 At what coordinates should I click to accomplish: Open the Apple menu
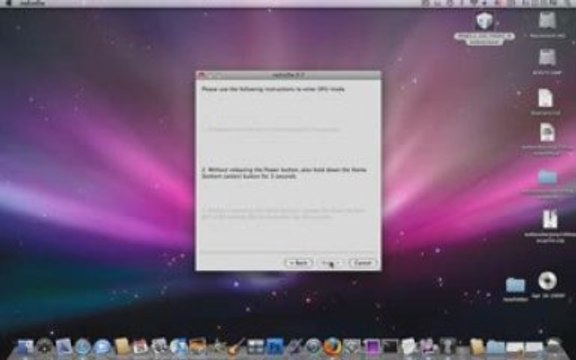tap(9, 3)
